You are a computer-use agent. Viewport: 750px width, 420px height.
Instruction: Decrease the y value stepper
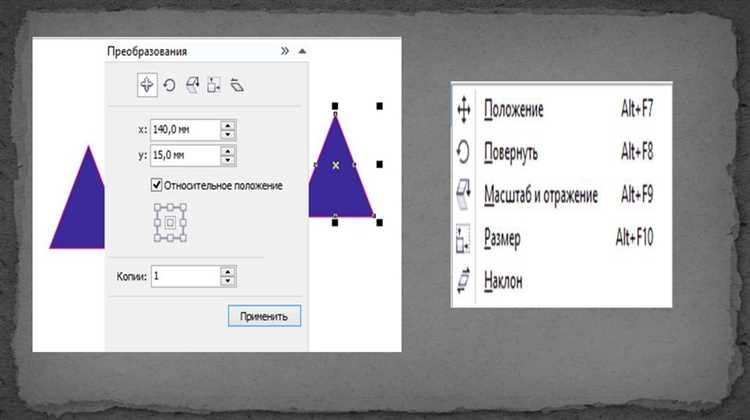(x=228, y=161)
